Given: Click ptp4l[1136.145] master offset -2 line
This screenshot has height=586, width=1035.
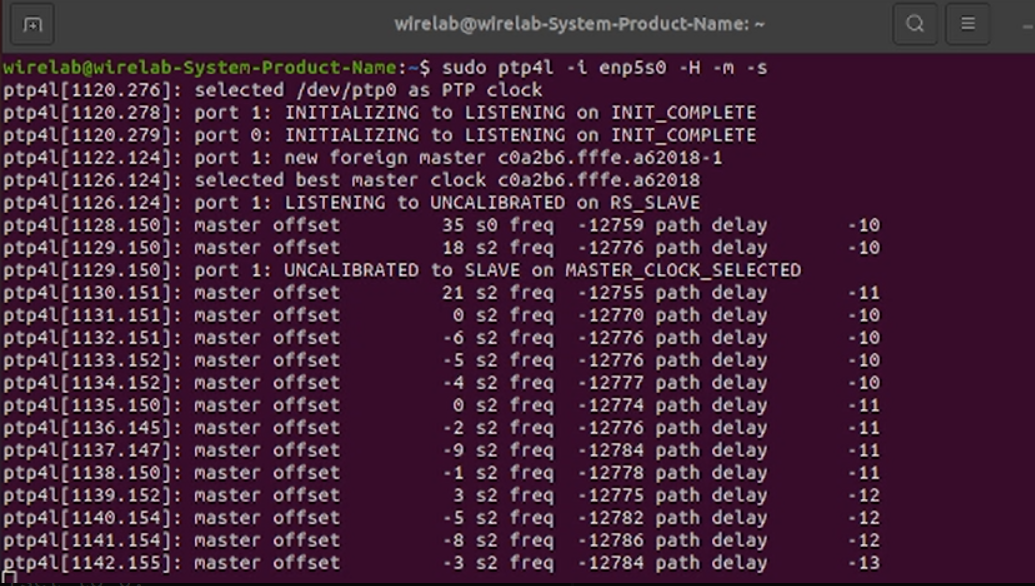Looking at the screenshot, I should 441,428.
